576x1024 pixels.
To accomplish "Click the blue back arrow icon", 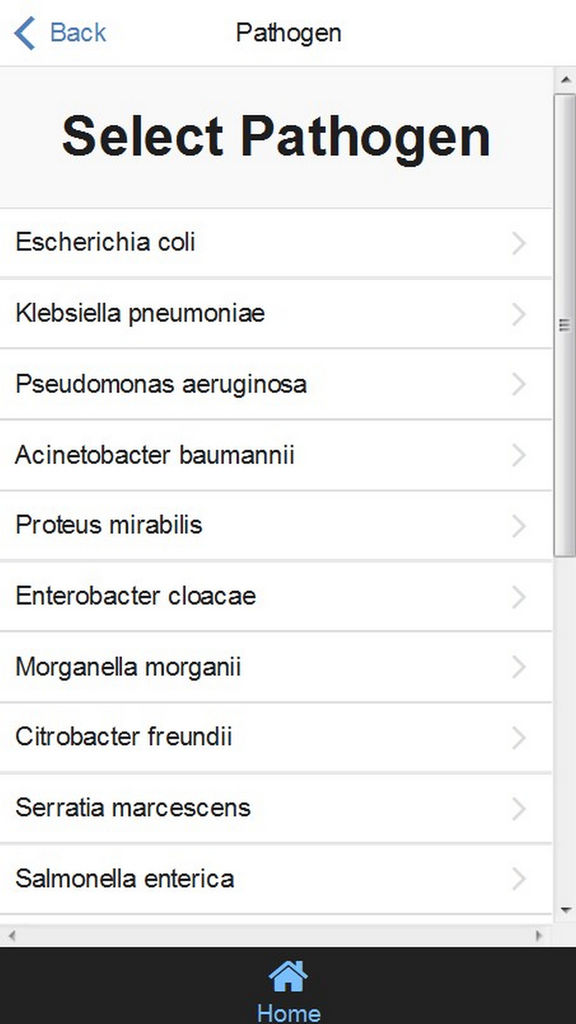I will tap(25, 33).
